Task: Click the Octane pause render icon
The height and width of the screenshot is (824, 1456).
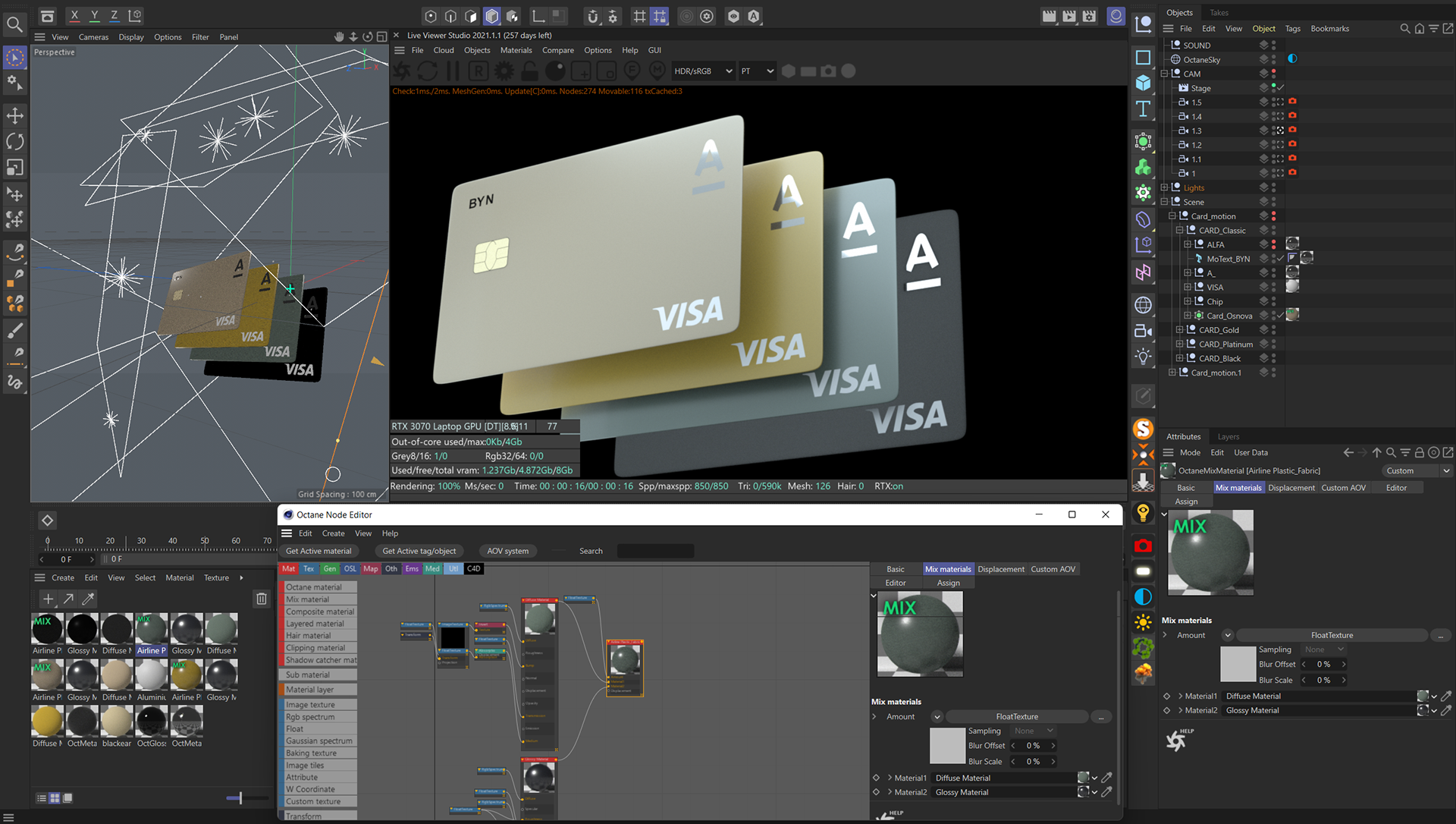Action: (453, 71)
